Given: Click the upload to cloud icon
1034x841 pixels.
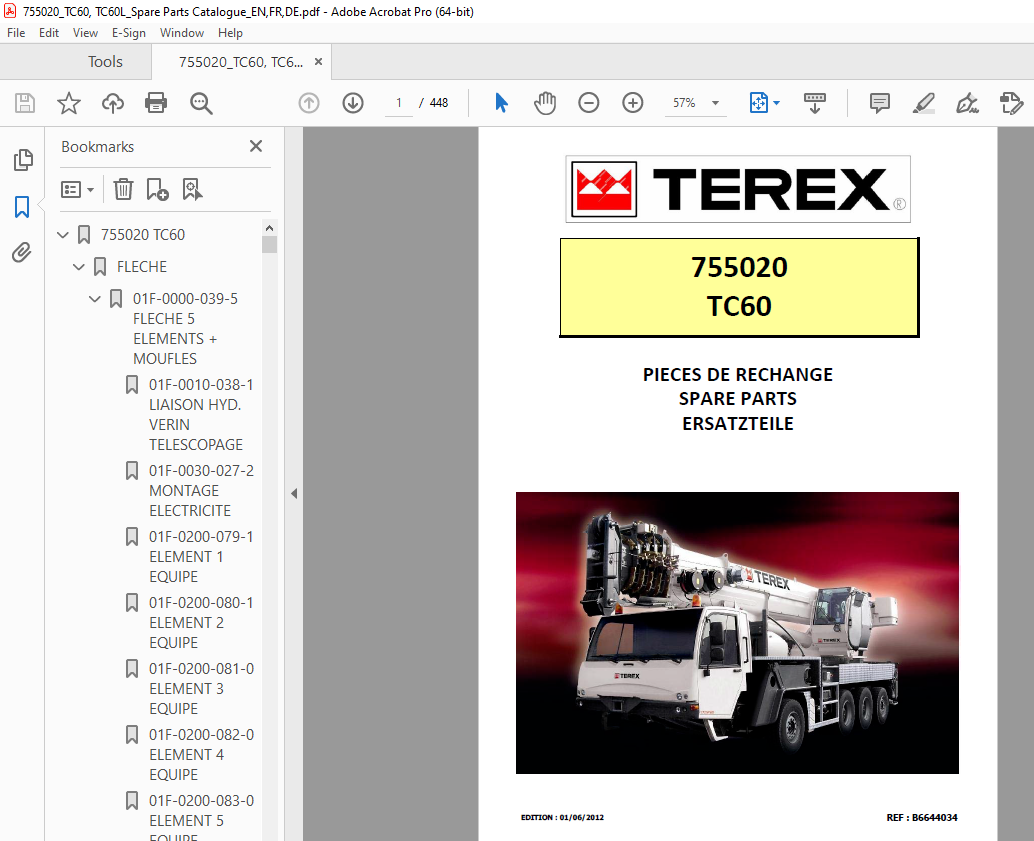Looking at the screenshot, I should pos(113,103).
